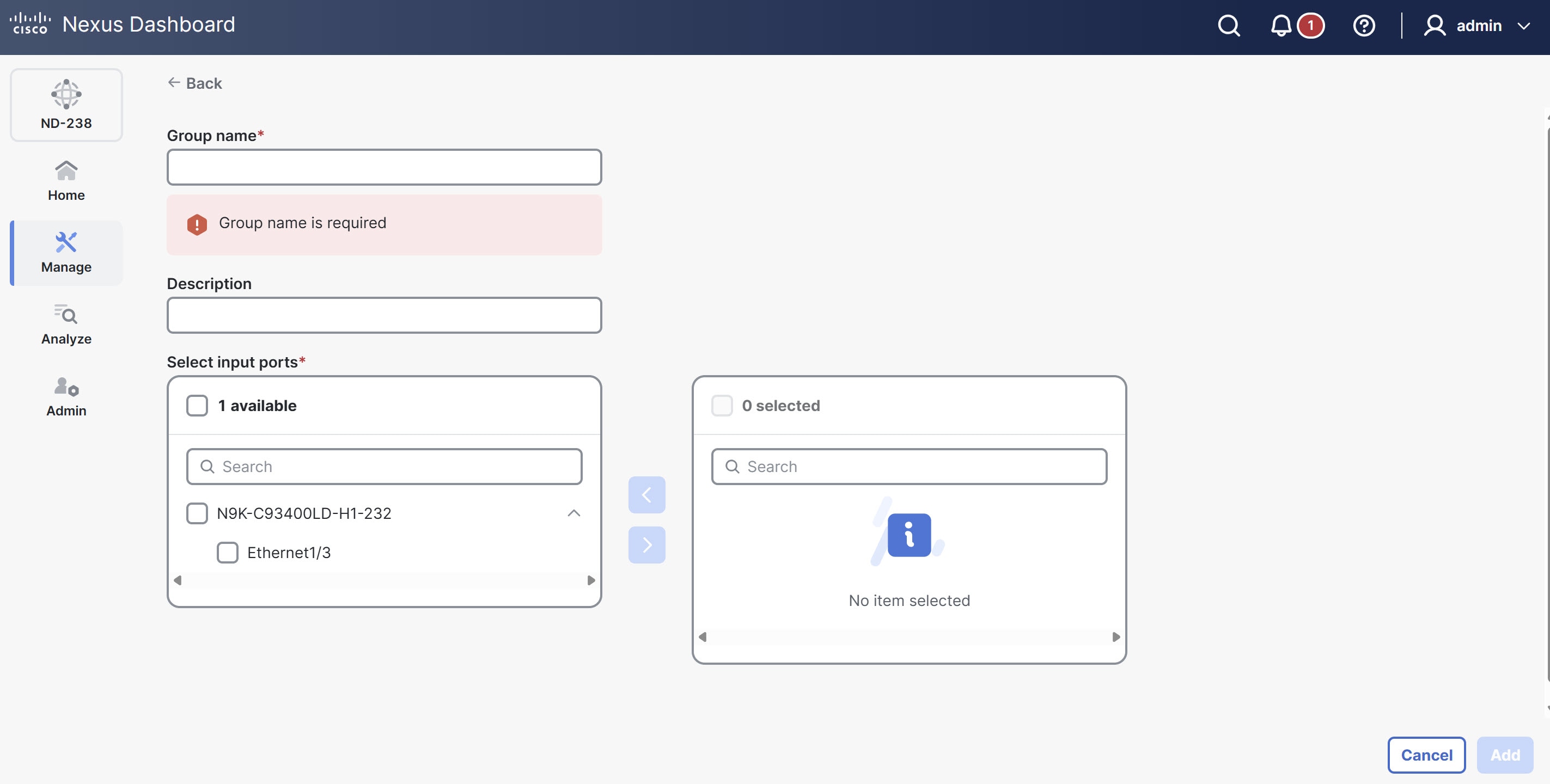Open the Admin navigation section

point(66,396)
